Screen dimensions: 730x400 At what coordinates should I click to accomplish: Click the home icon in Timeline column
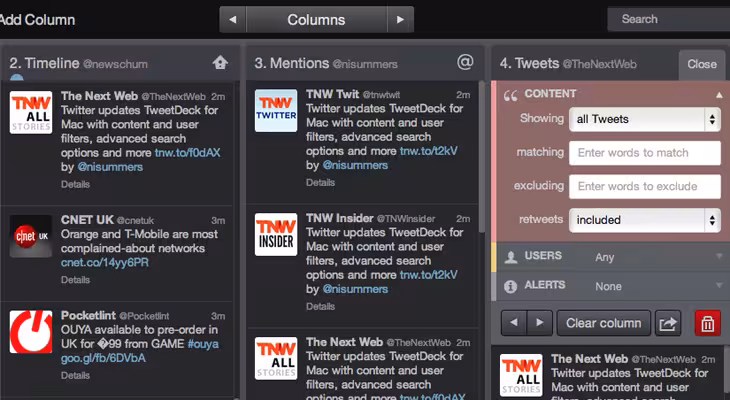point(220,62)
